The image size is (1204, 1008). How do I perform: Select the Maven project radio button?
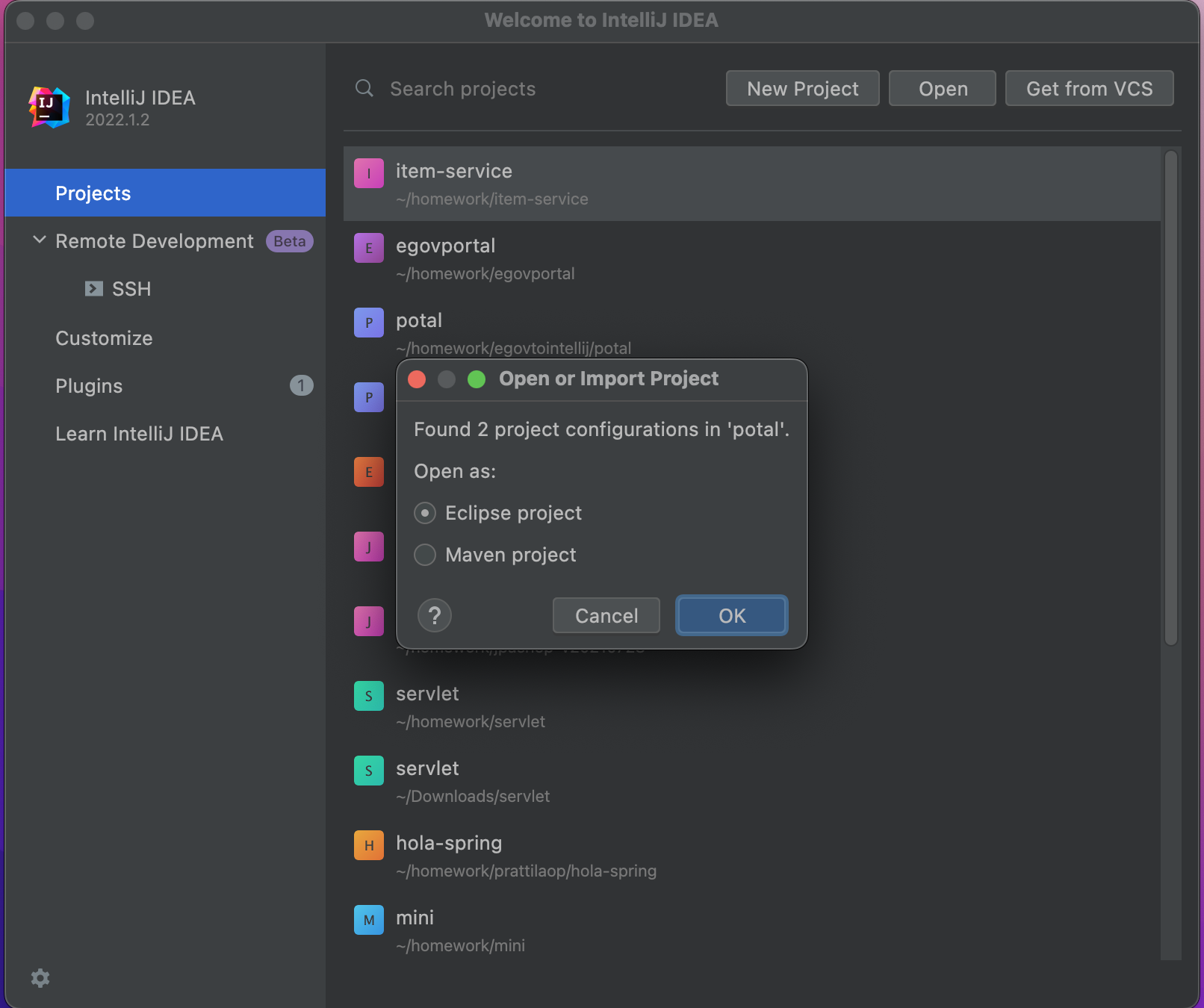pyautogui.click(x=425, y=555)
